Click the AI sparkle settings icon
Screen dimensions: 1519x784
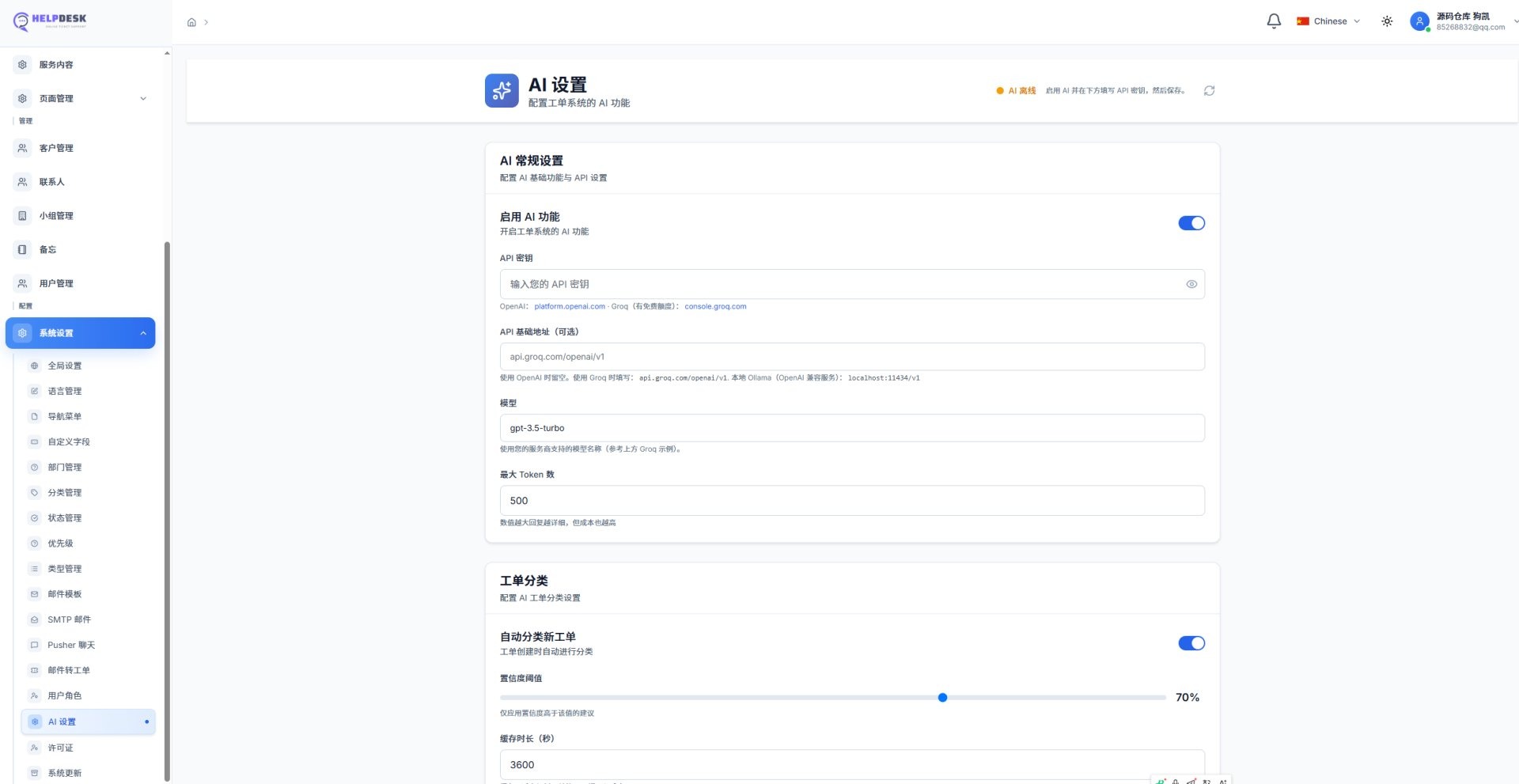502,91
